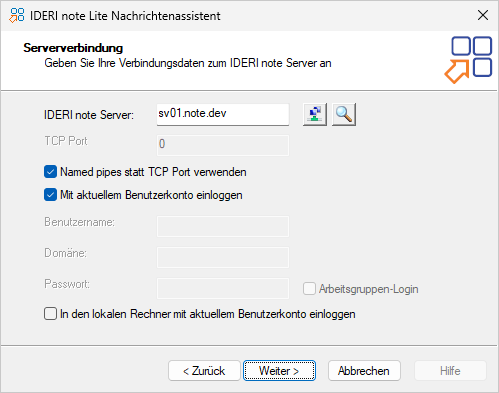Enable In den lokalen Rechner einloggen checkbox

[50, 314]
